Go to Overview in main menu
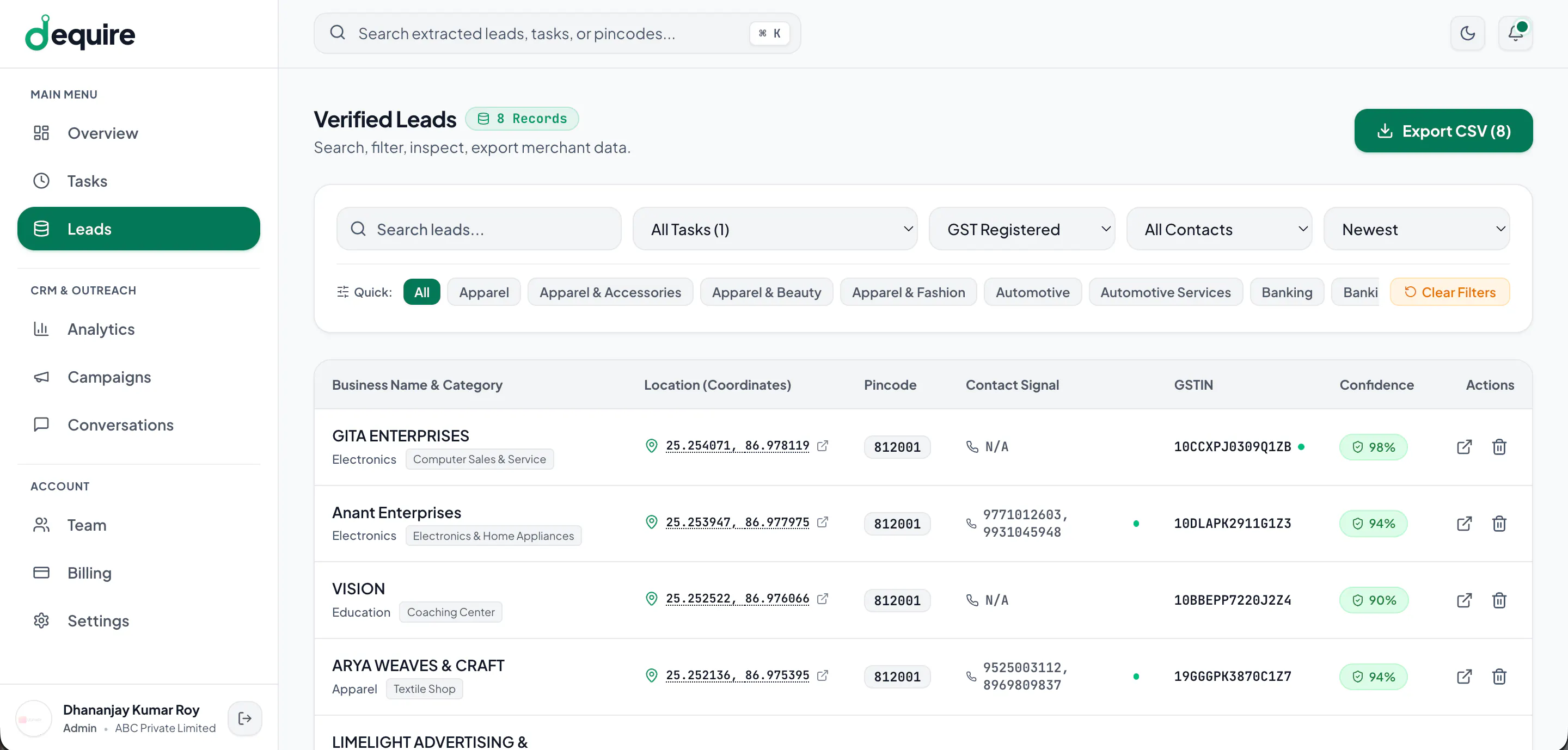1568x750 pixels. (139, 133)
